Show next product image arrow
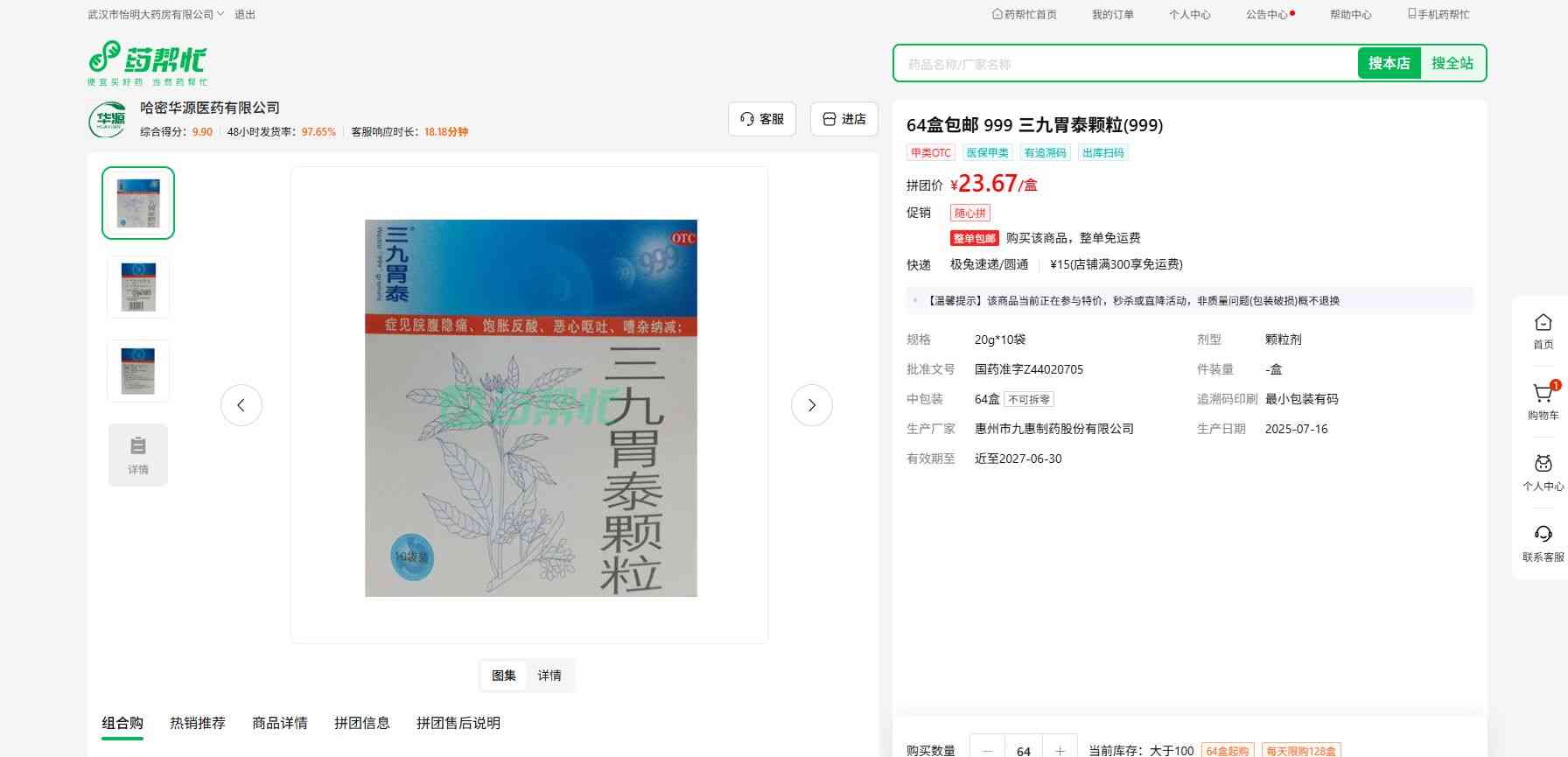The height and width of the screenshot is (757, 1568). (x=811, y=405)
